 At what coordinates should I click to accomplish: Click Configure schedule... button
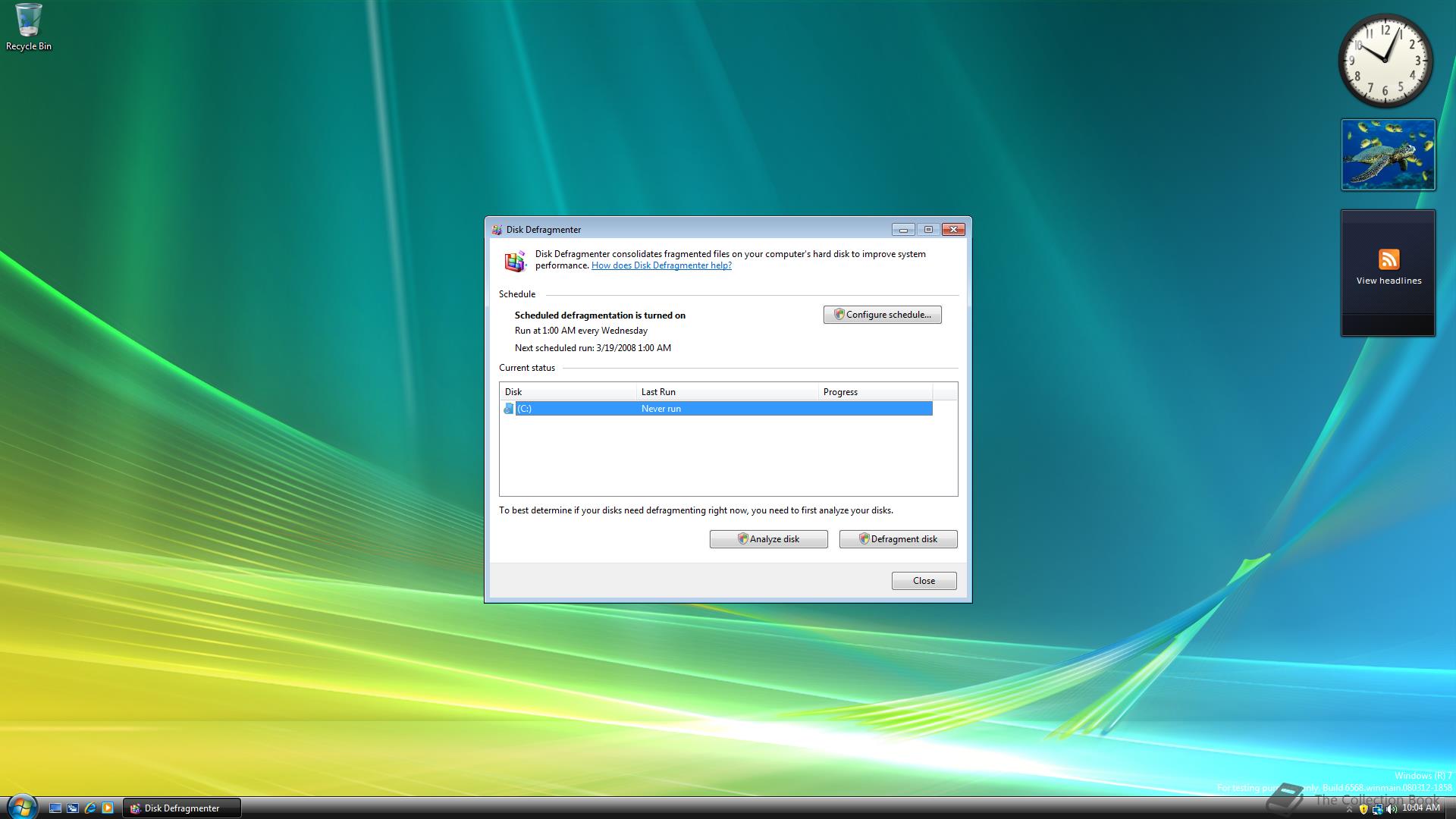pos(882,315)
